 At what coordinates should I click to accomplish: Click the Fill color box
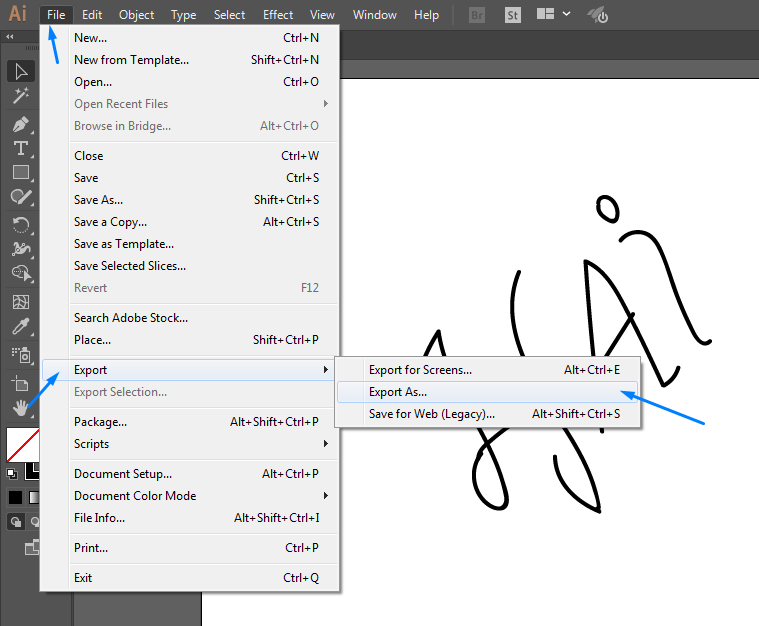(x=23, y=445)
